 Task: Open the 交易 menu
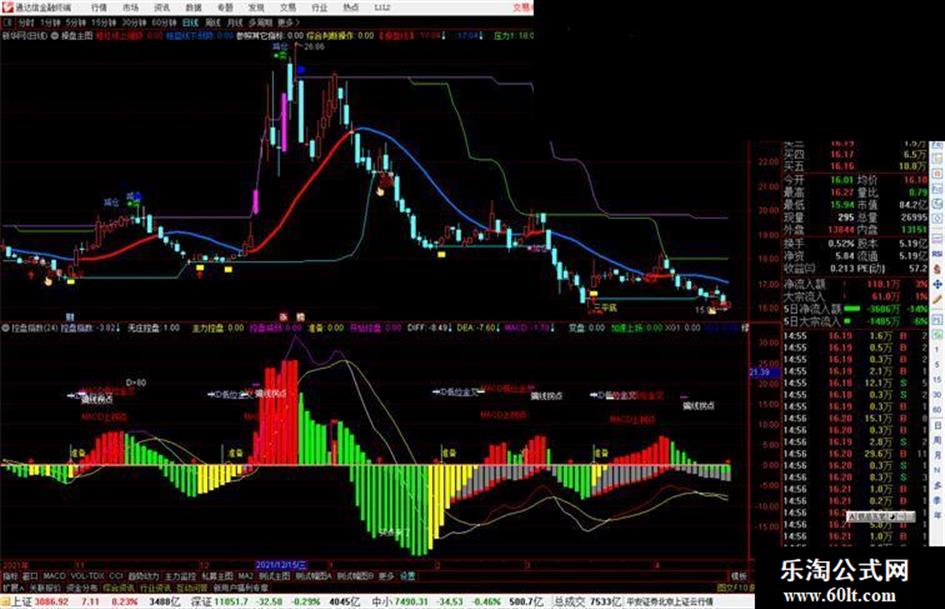[288, 7]
